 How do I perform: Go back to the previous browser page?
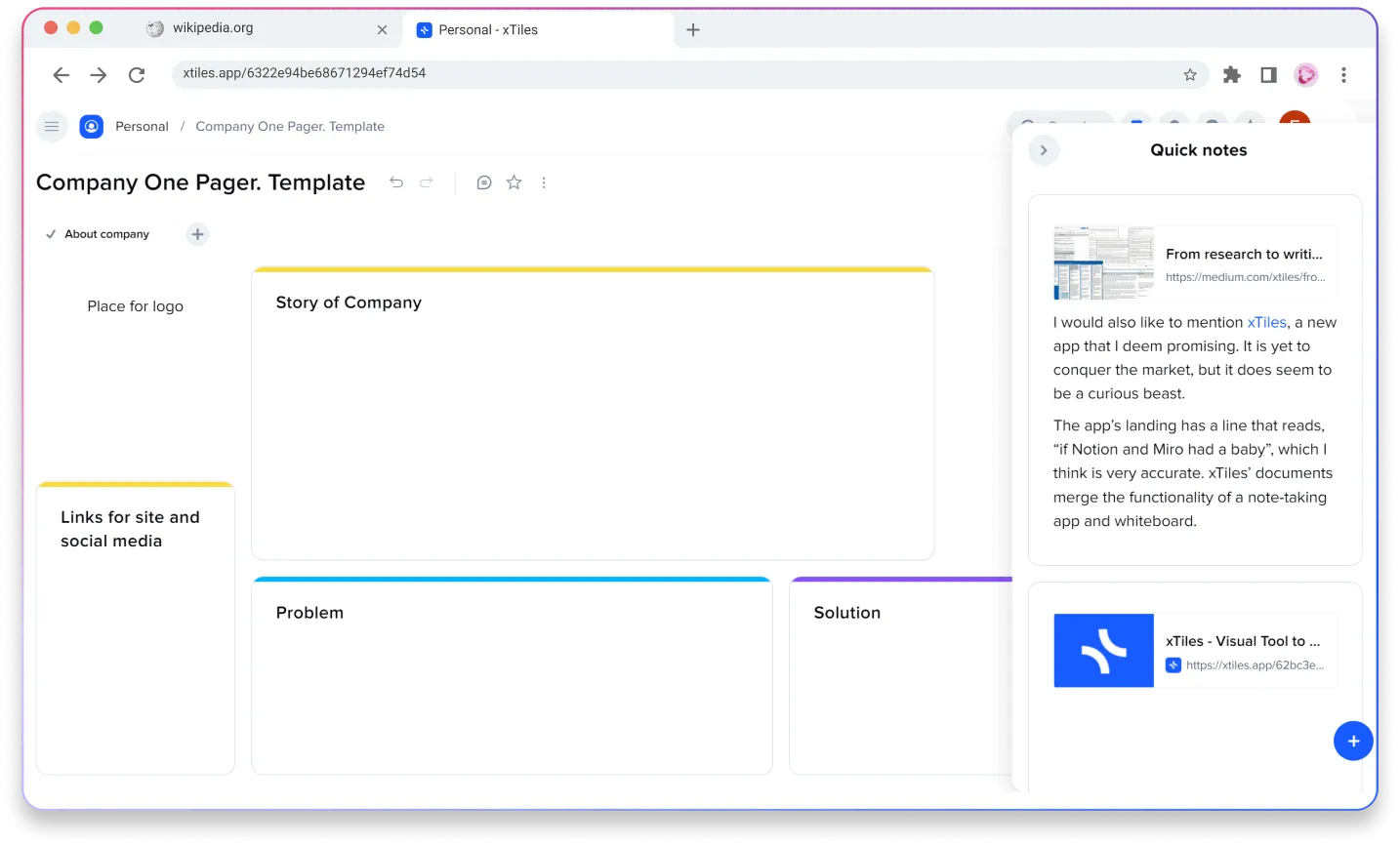(x=62, y=75)
